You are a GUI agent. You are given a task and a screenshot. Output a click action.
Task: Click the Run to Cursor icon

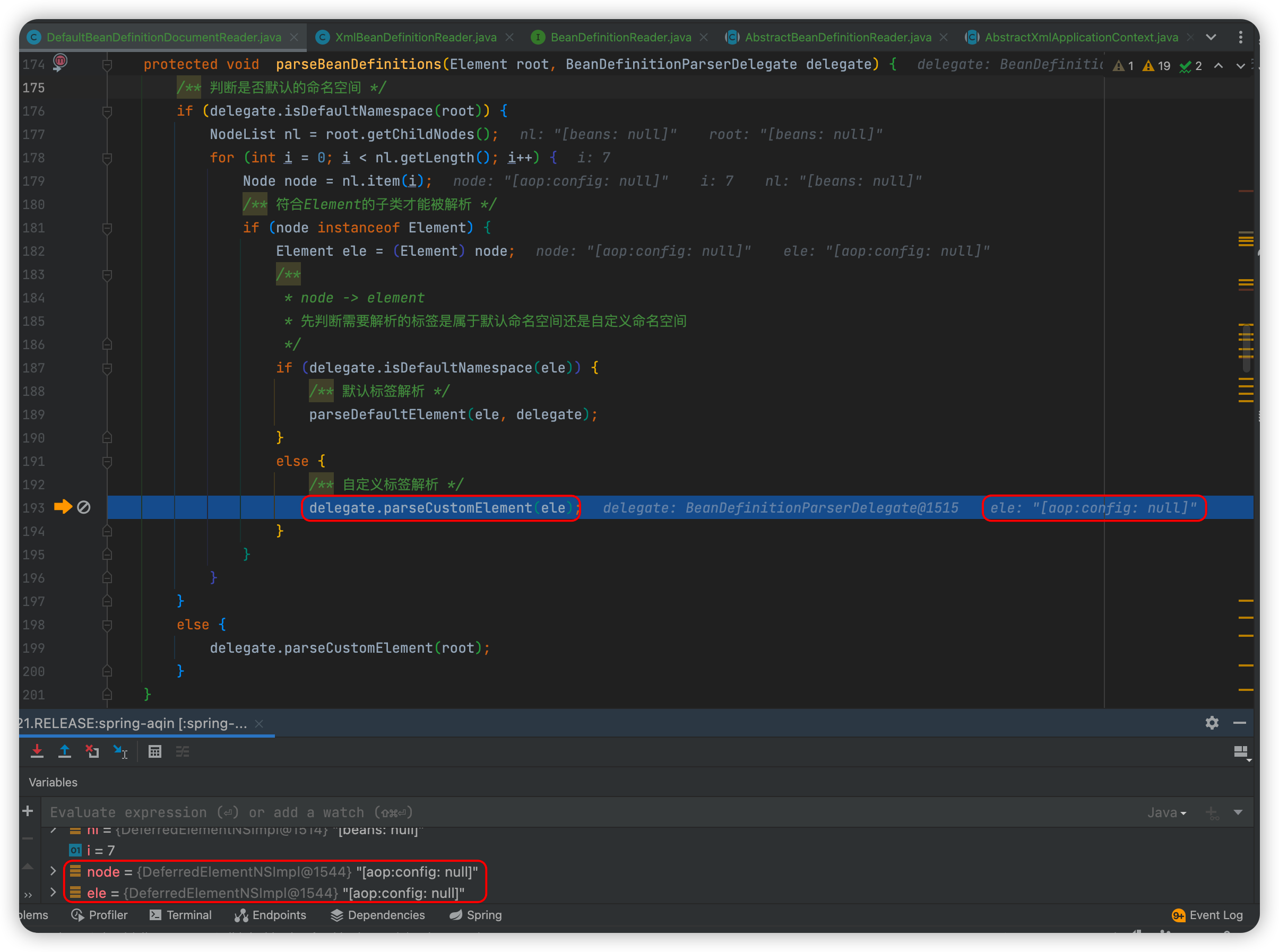(120, 751)
